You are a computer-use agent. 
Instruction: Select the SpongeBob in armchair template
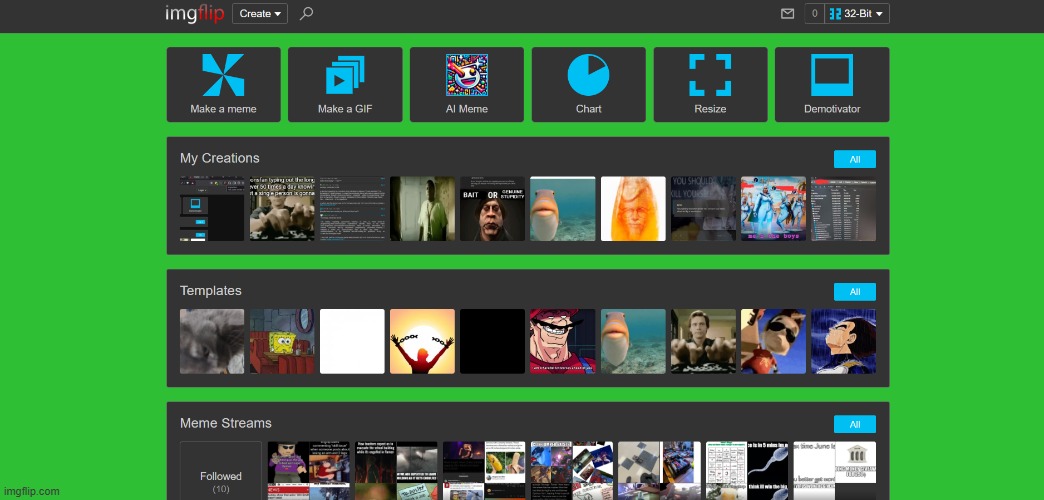click(282, 341)
